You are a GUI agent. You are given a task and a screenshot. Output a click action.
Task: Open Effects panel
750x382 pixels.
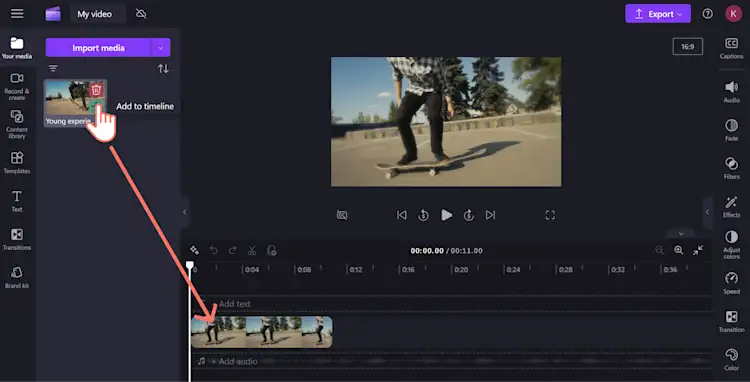click(x=731, y=206)
